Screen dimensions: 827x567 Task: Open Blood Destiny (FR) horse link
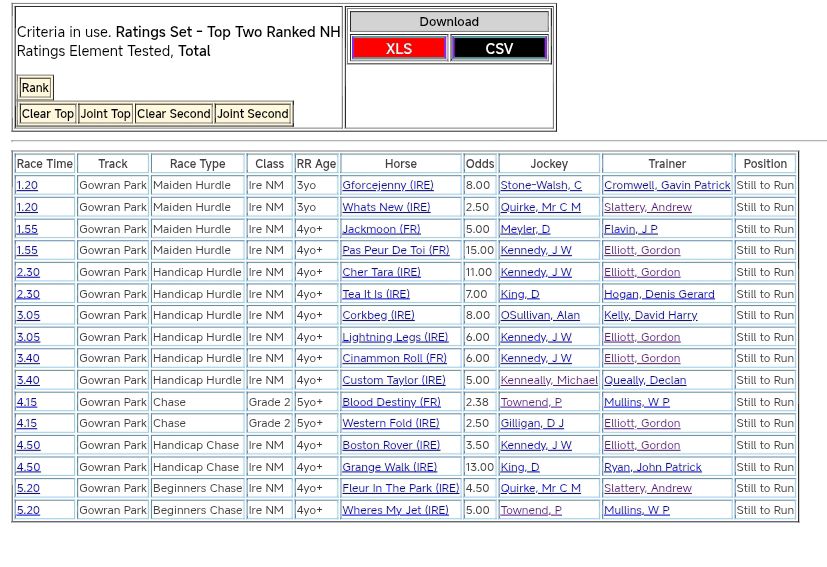(x=391, y=402)
